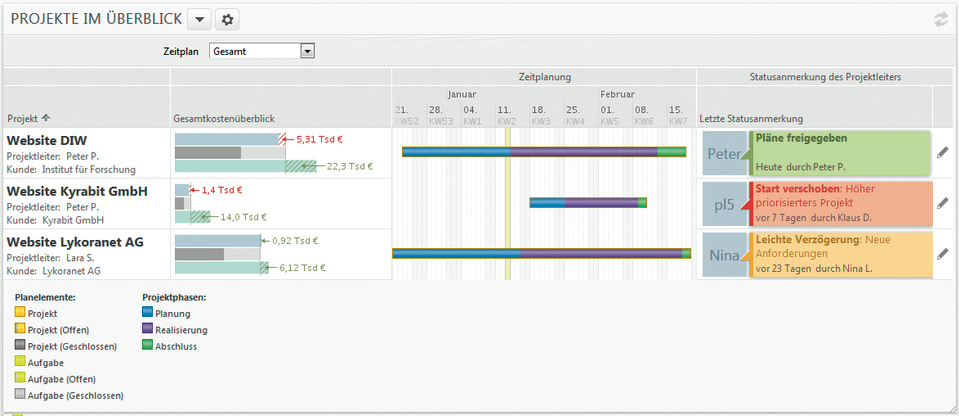Click the Nina avatar thumbnail
This screenshot has width=959, height=416.
(724, 255)
